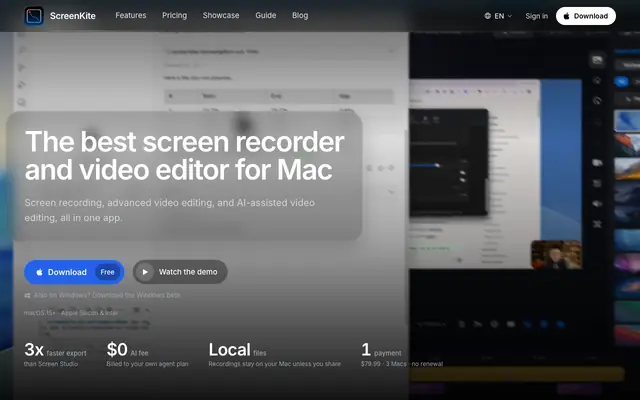Open the Features nav item

point(131,16)
